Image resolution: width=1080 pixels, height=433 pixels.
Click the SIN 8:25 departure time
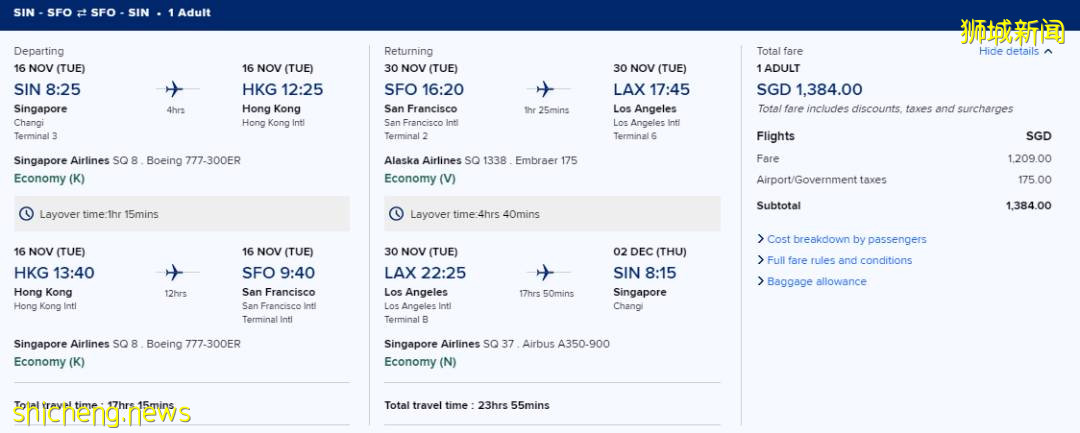tap(47, 89)
